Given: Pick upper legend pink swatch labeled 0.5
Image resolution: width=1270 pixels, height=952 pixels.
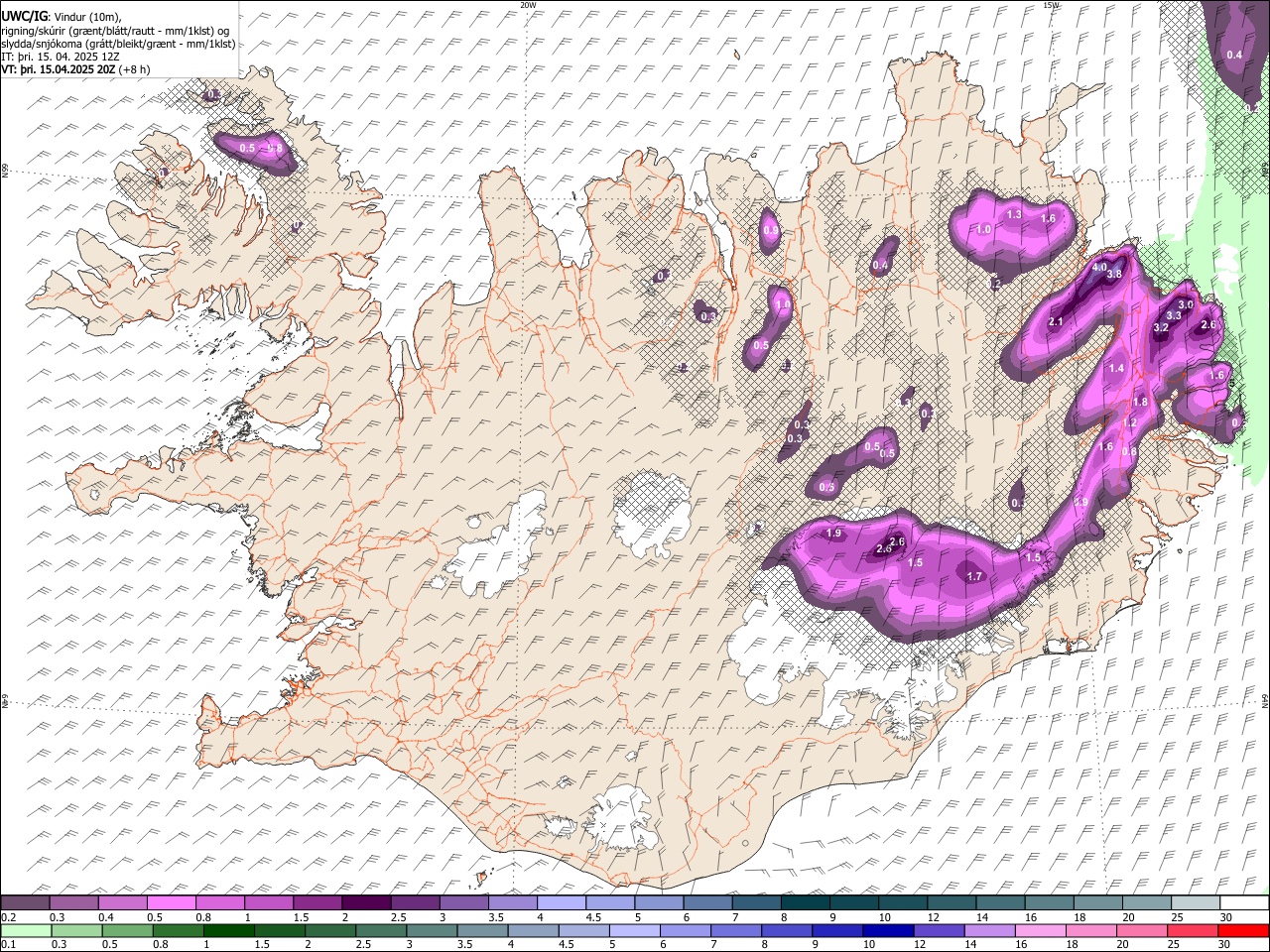Looking at the screenshot, I should [x=171, y=902].
